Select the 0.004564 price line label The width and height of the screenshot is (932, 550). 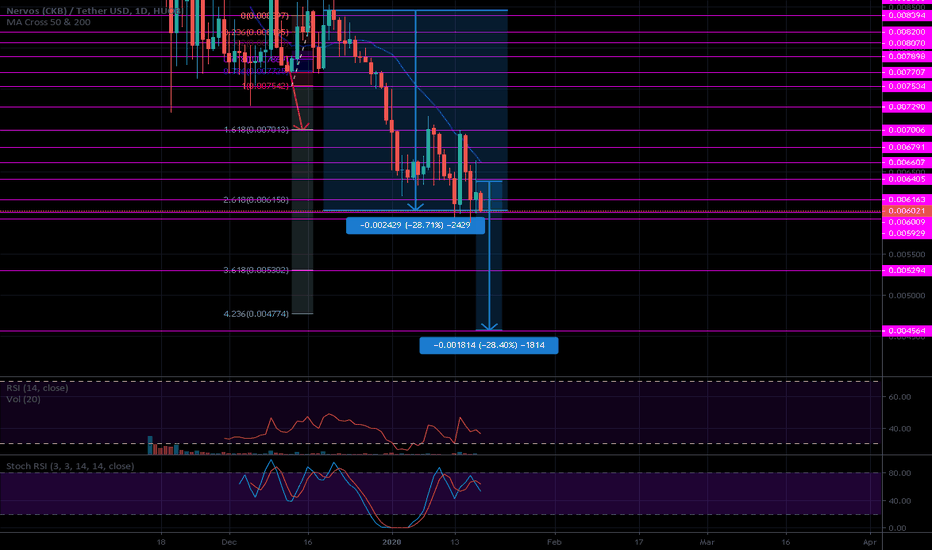point(906,331)
